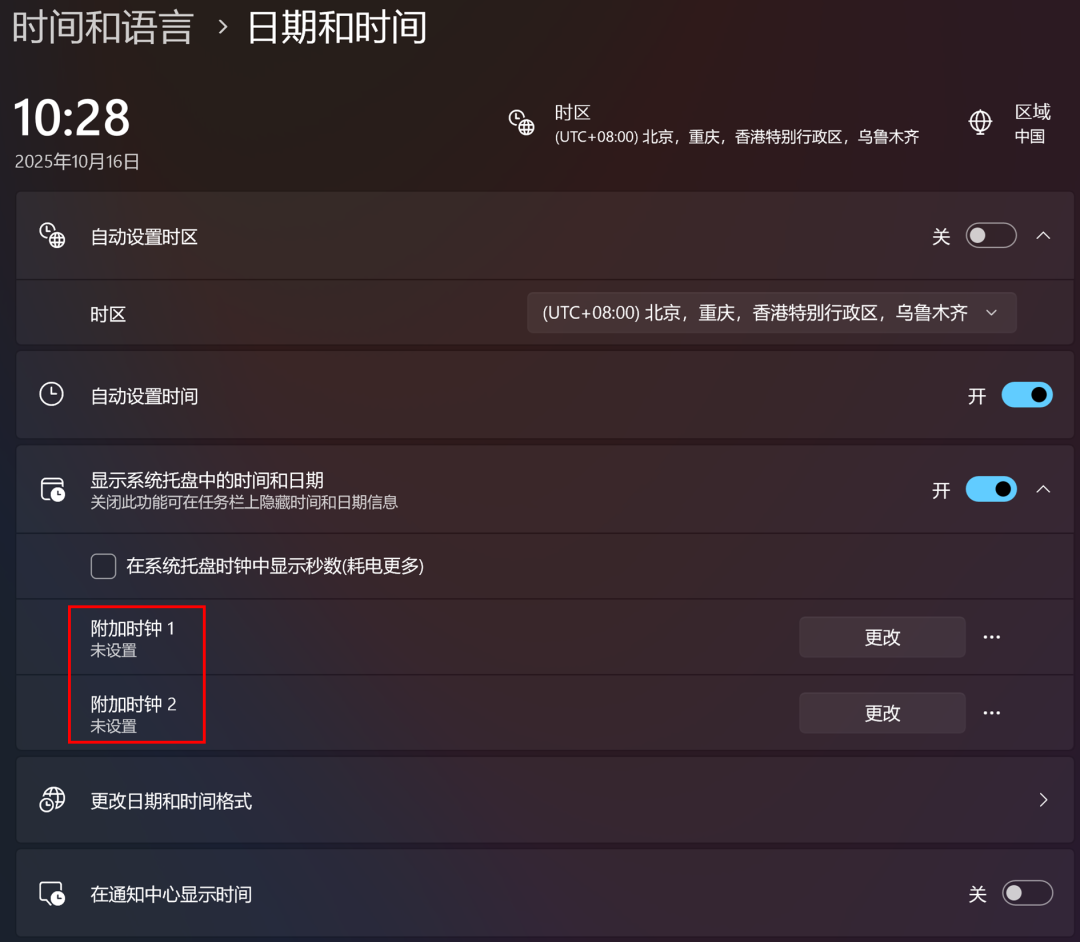This screenshot has width=1080, height=942.
Task: Click the clock icon beside 自动设置时间
Action: coord(52,395)
